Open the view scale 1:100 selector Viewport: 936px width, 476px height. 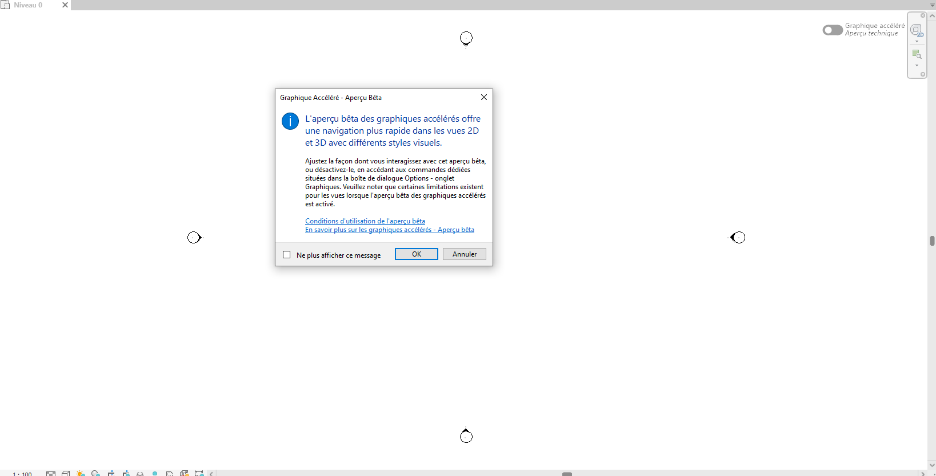(22, 474)
